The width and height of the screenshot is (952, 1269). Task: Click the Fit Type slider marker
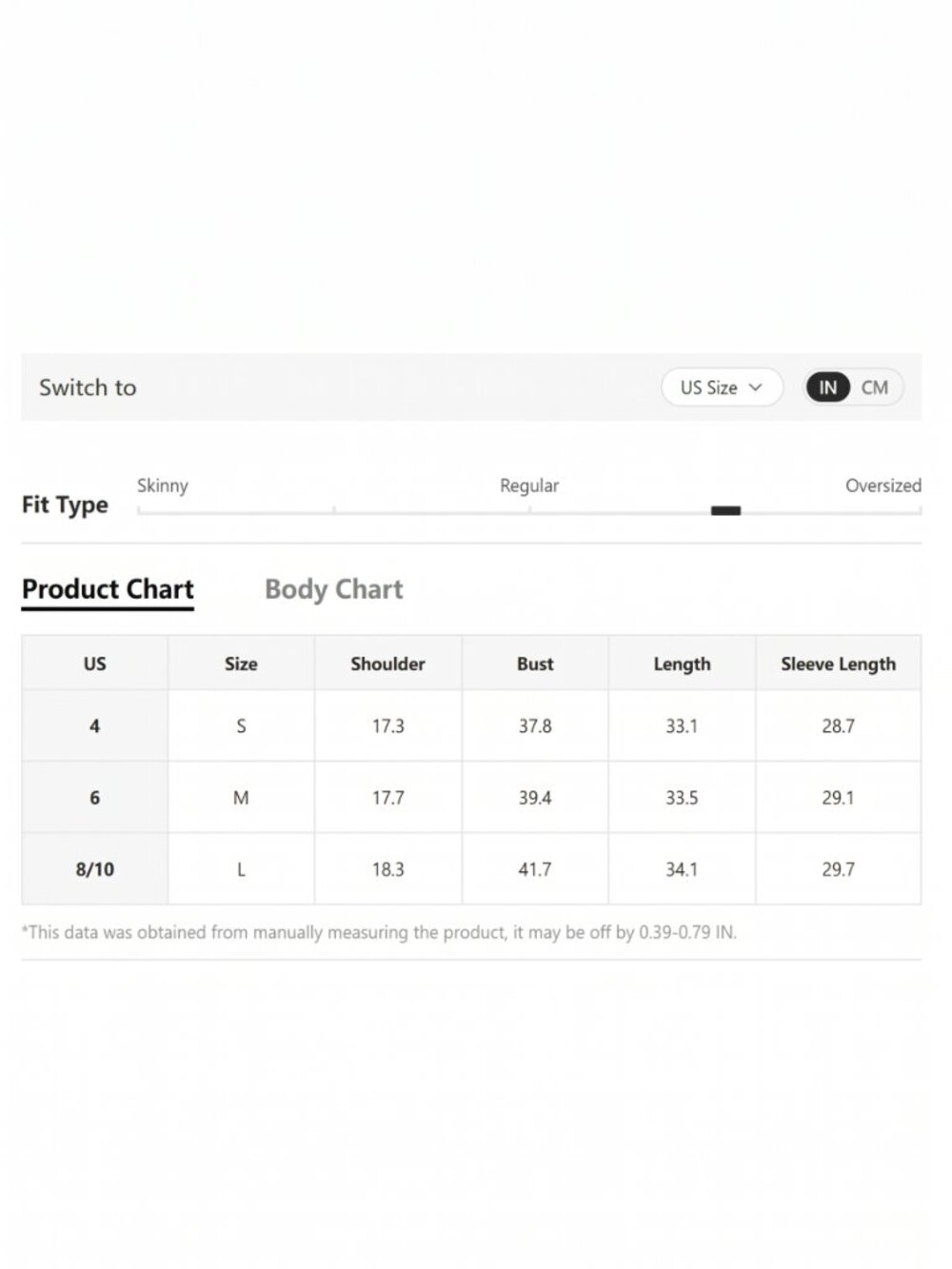[x=725, y=511]
